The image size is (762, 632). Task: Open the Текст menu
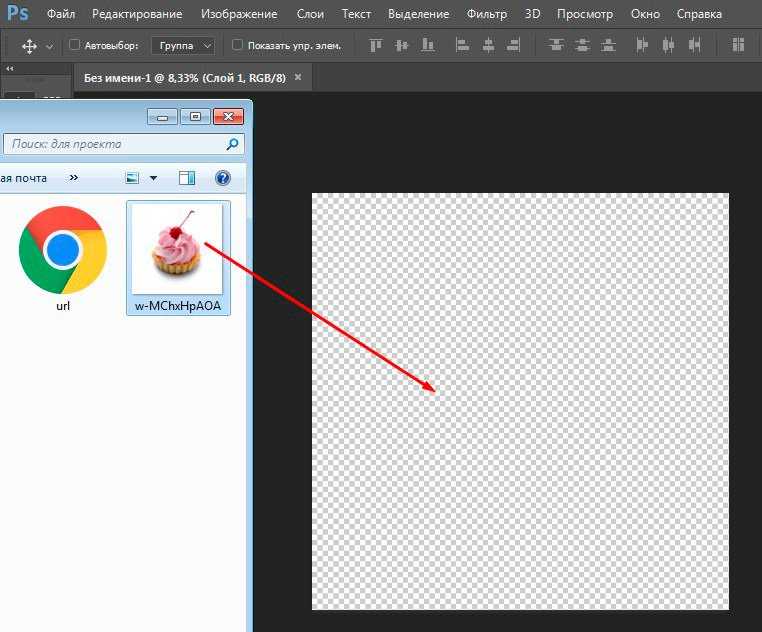tap(356, 14)
